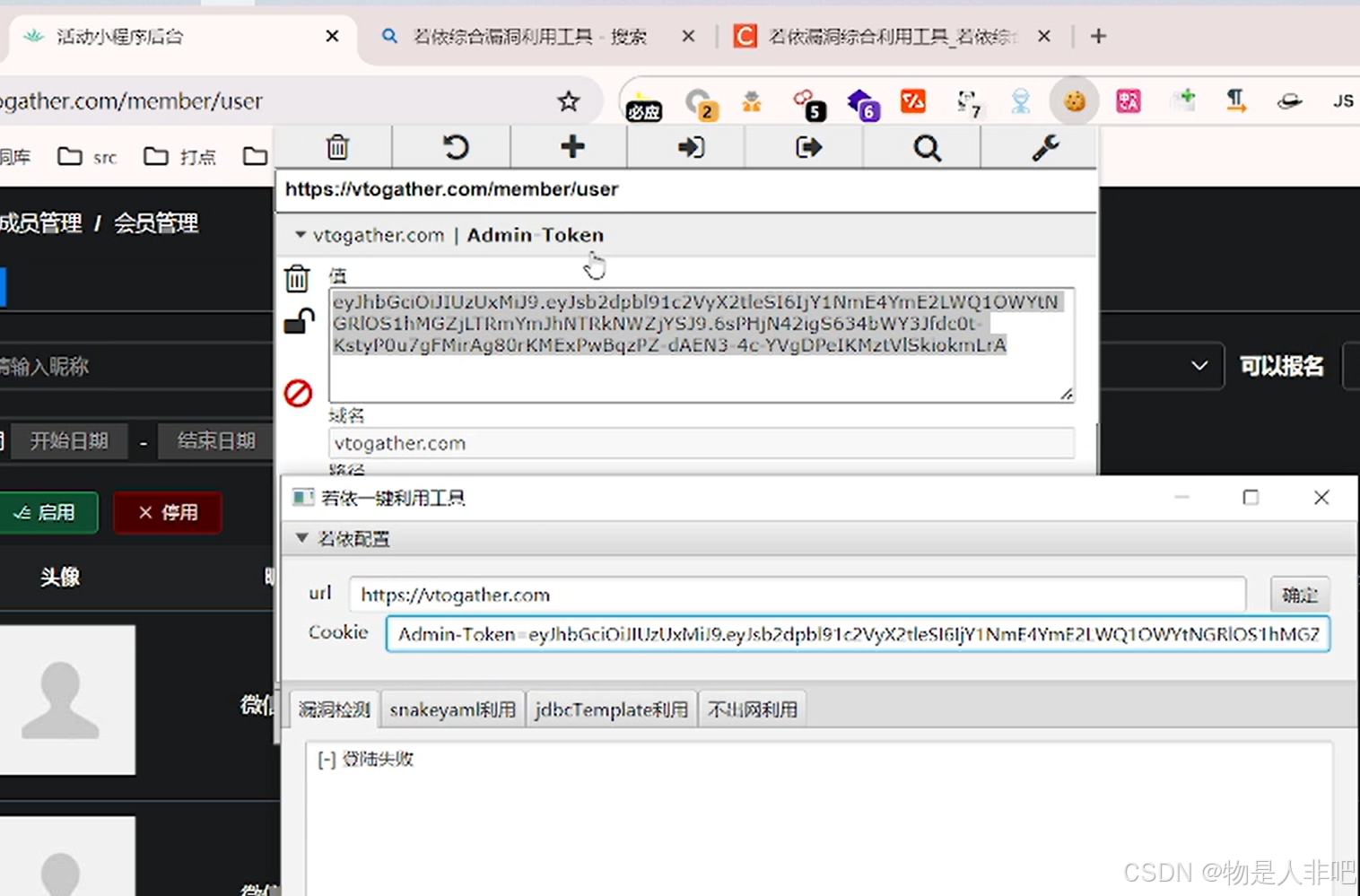Click the export cookies icon
This screenshot has height=896, width=1360.
[x=808, y=147]
